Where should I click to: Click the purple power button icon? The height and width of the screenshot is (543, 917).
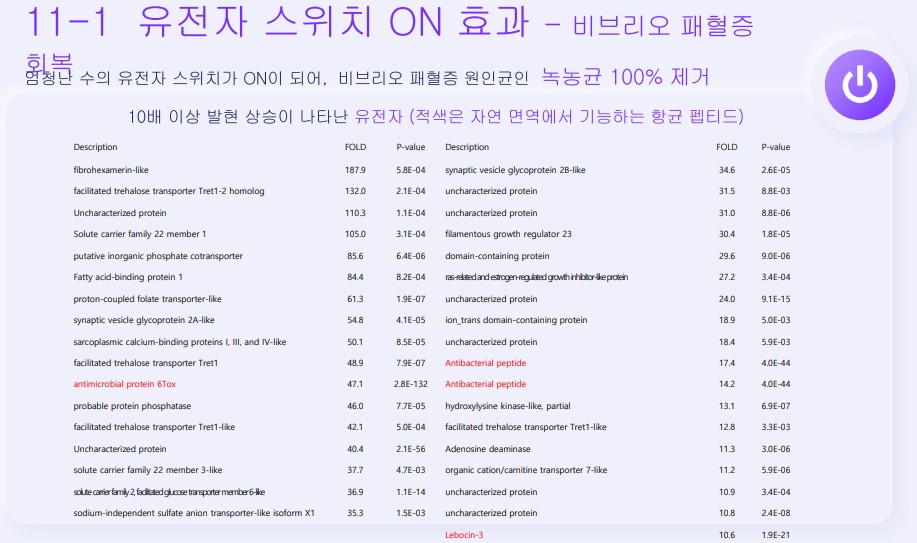[x=856, y=84]
